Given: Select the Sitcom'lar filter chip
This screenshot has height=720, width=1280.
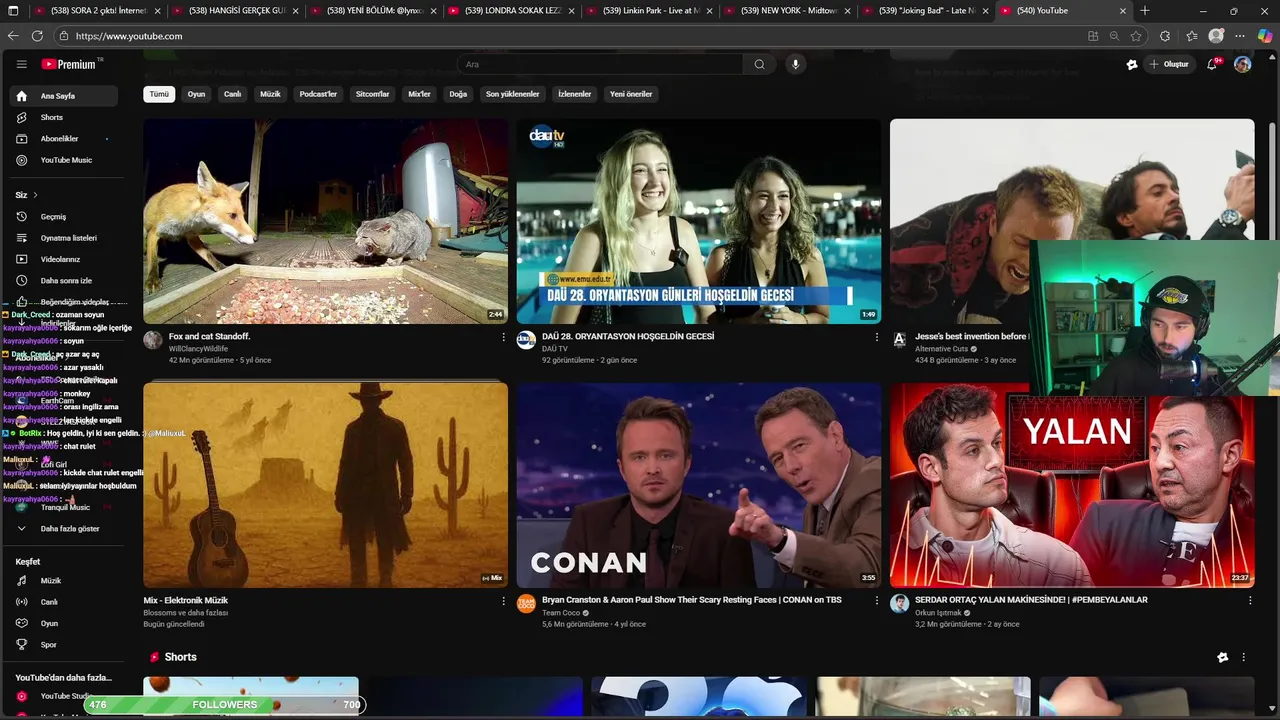Looking at the screenshot, I should [x=372, y=94].
